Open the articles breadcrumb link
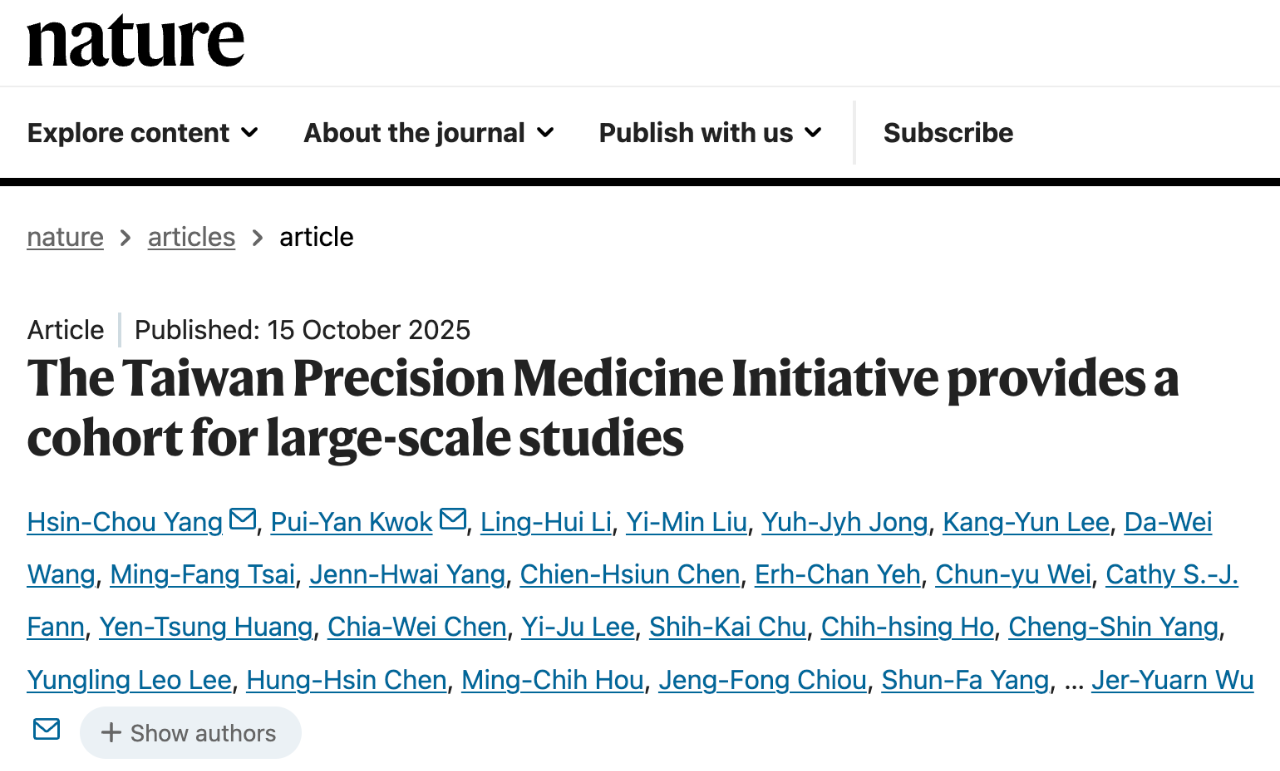 click(x=191, y=237)
